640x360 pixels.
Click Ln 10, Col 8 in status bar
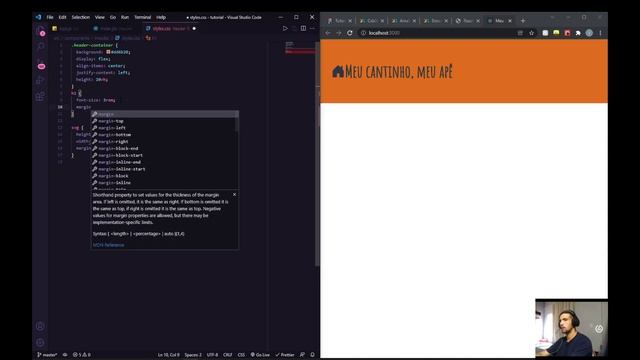click(169, 355)
